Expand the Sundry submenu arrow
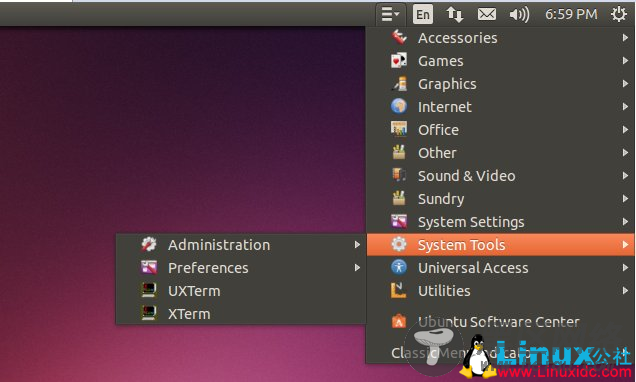This screenshot has height=382, width=636. point(625,199)
